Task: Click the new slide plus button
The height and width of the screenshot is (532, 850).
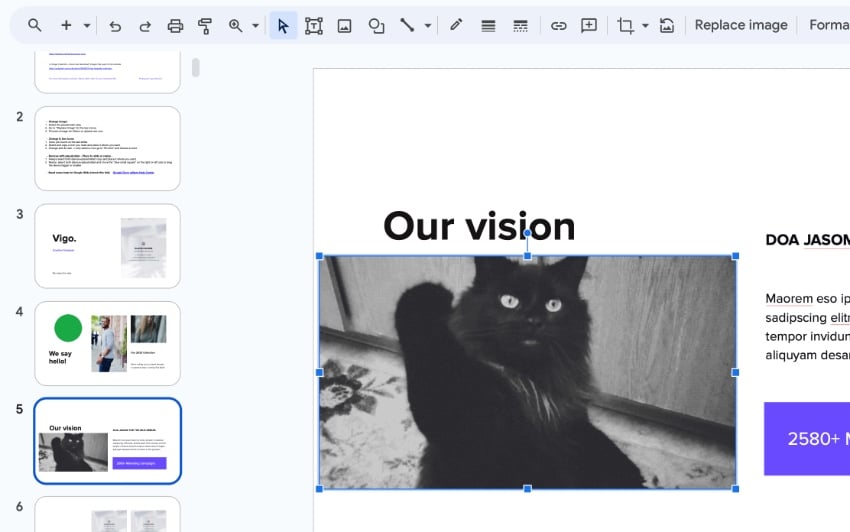Action: pos(66,25)
